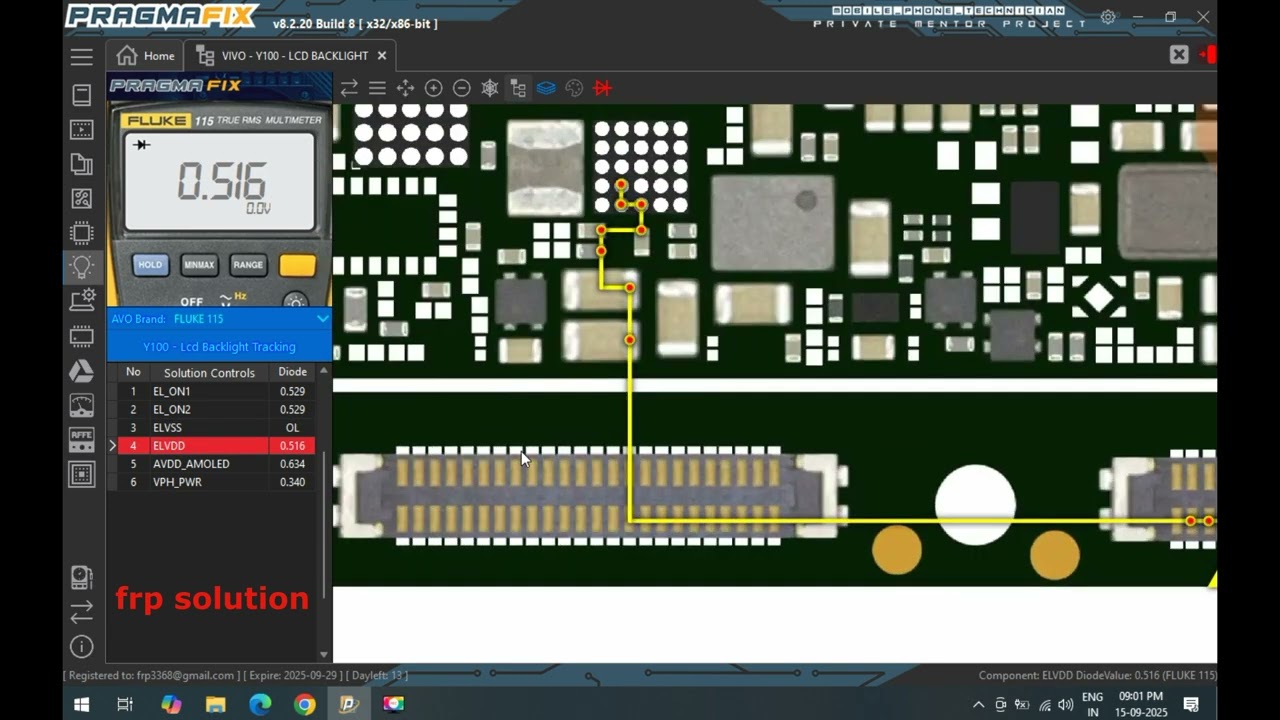Viewport: 1280px width, 720px height.
Task: Switch to the Home tab
Action: pyautogui.click(x=145, y=56)
